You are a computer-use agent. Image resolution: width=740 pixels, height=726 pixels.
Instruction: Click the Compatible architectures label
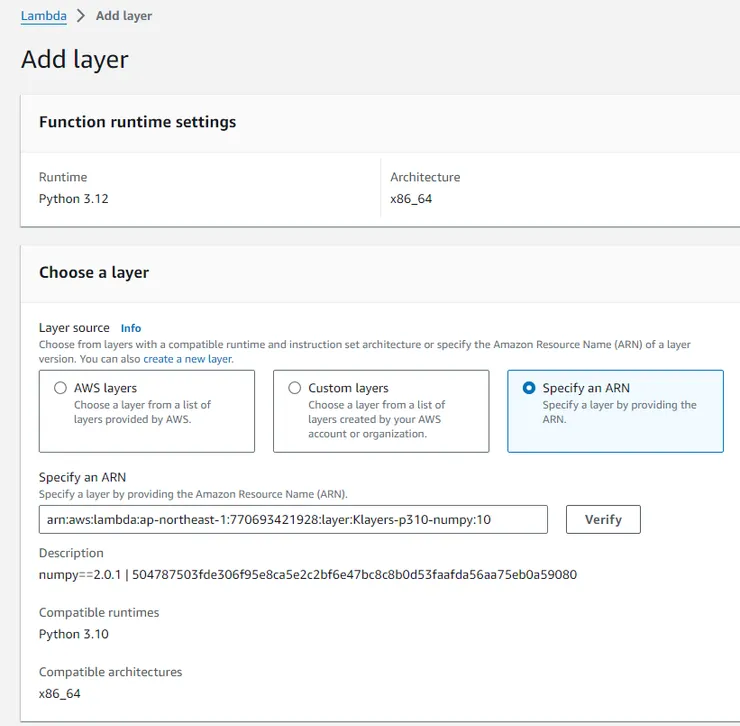coord(111,672)
